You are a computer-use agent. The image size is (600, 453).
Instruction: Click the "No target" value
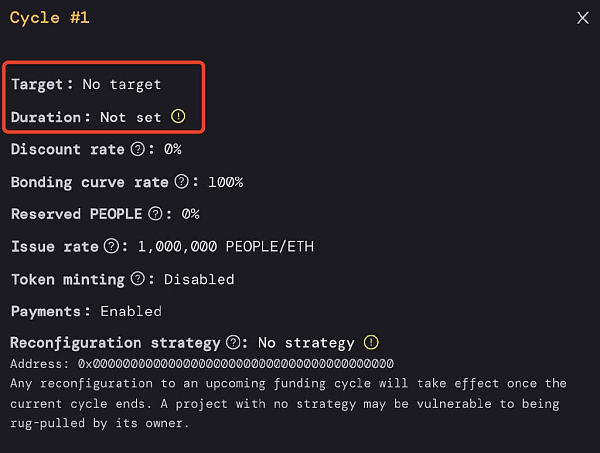tap(122, 84)
